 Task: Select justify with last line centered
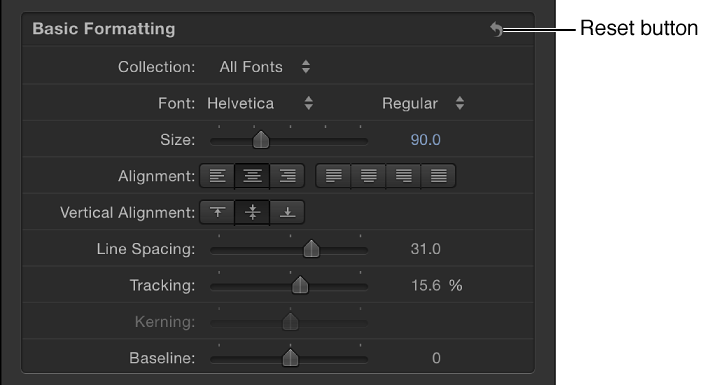tap(368, 176)
